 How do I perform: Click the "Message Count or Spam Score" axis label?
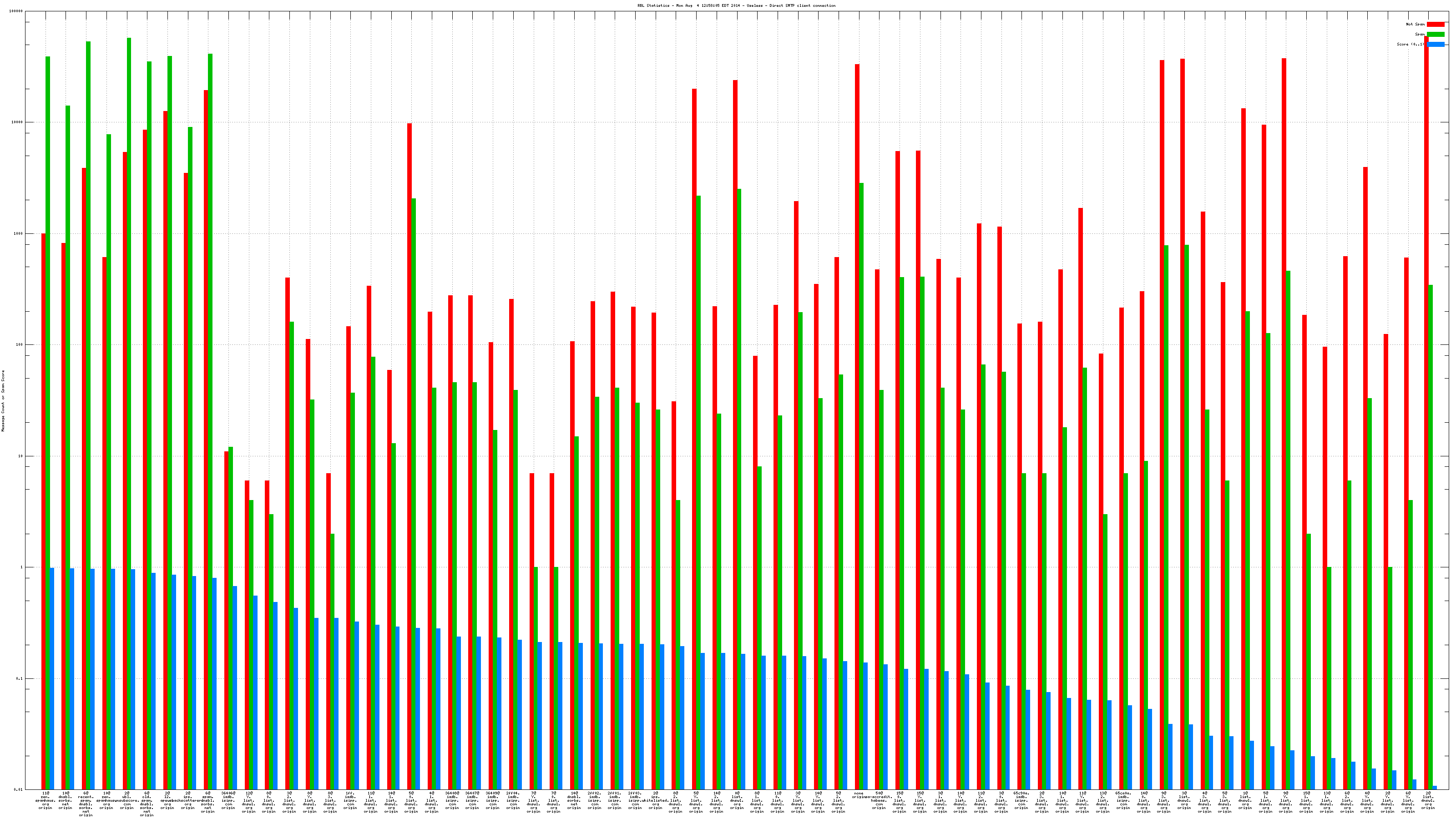click(3, 401)
